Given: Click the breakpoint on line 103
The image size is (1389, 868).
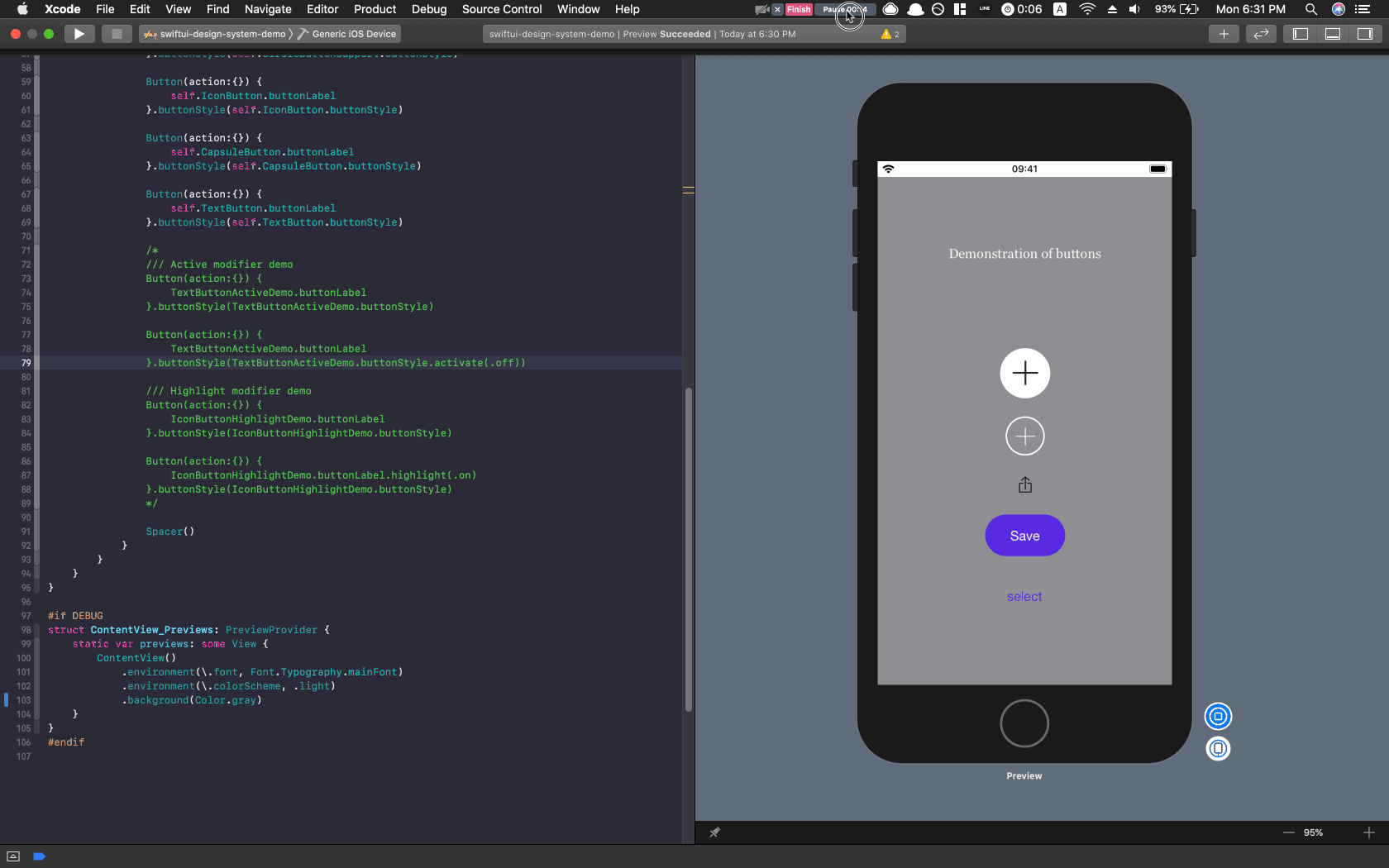Looking at the screenshot, I should coord(6,699).
